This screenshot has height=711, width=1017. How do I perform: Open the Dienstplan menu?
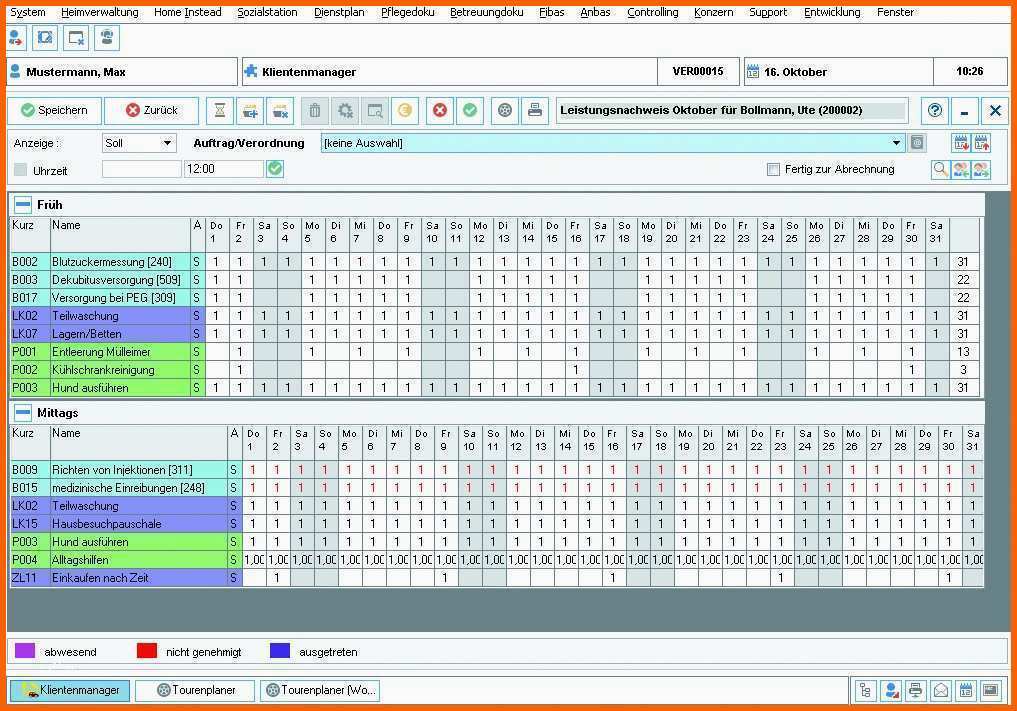click(339, 12)
